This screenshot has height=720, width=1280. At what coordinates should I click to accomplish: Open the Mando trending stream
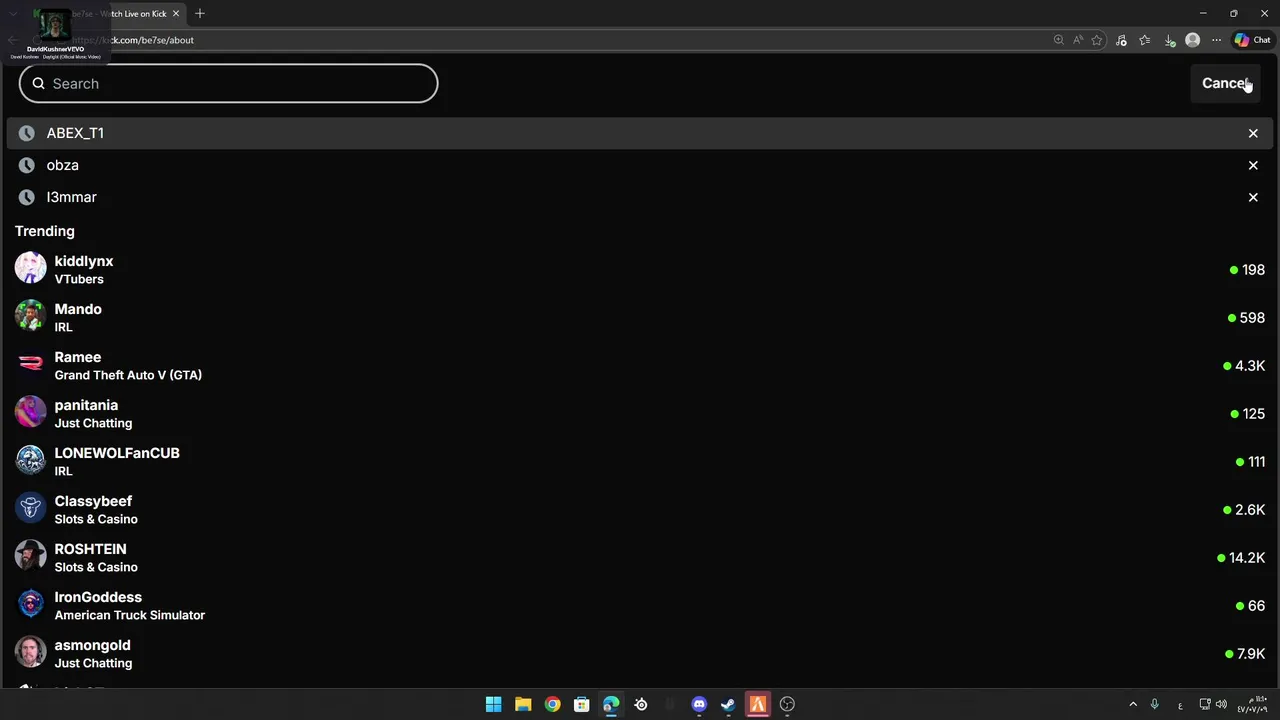[x=640, y=317]
